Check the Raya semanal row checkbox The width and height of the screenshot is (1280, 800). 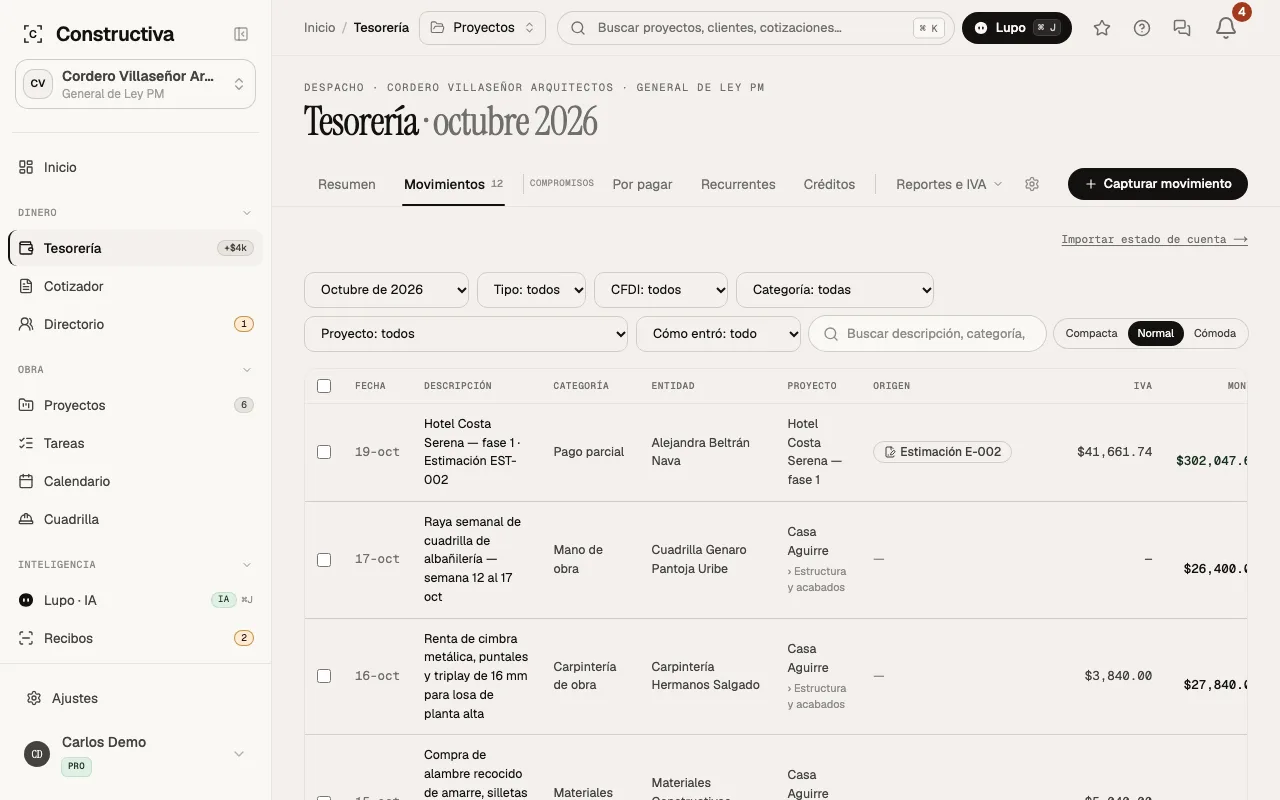point(324,560)
